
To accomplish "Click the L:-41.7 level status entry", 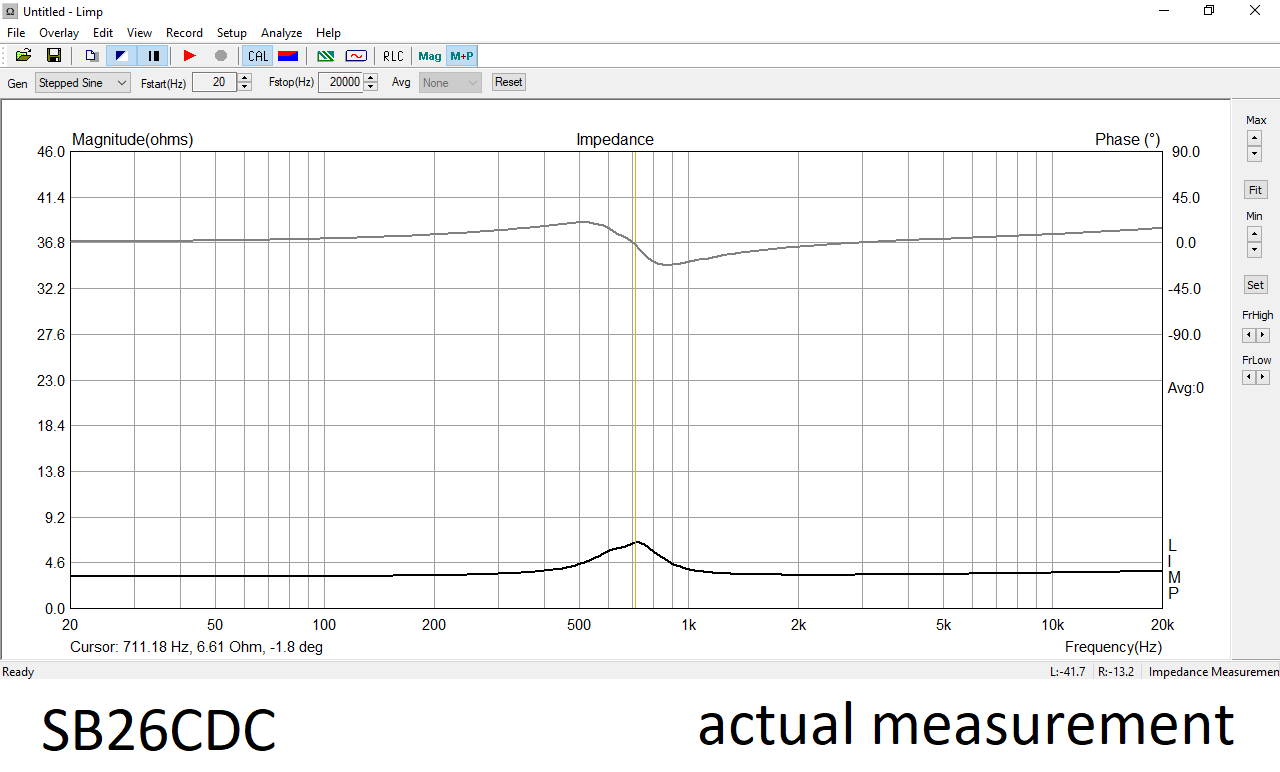I will [1067, 672].
